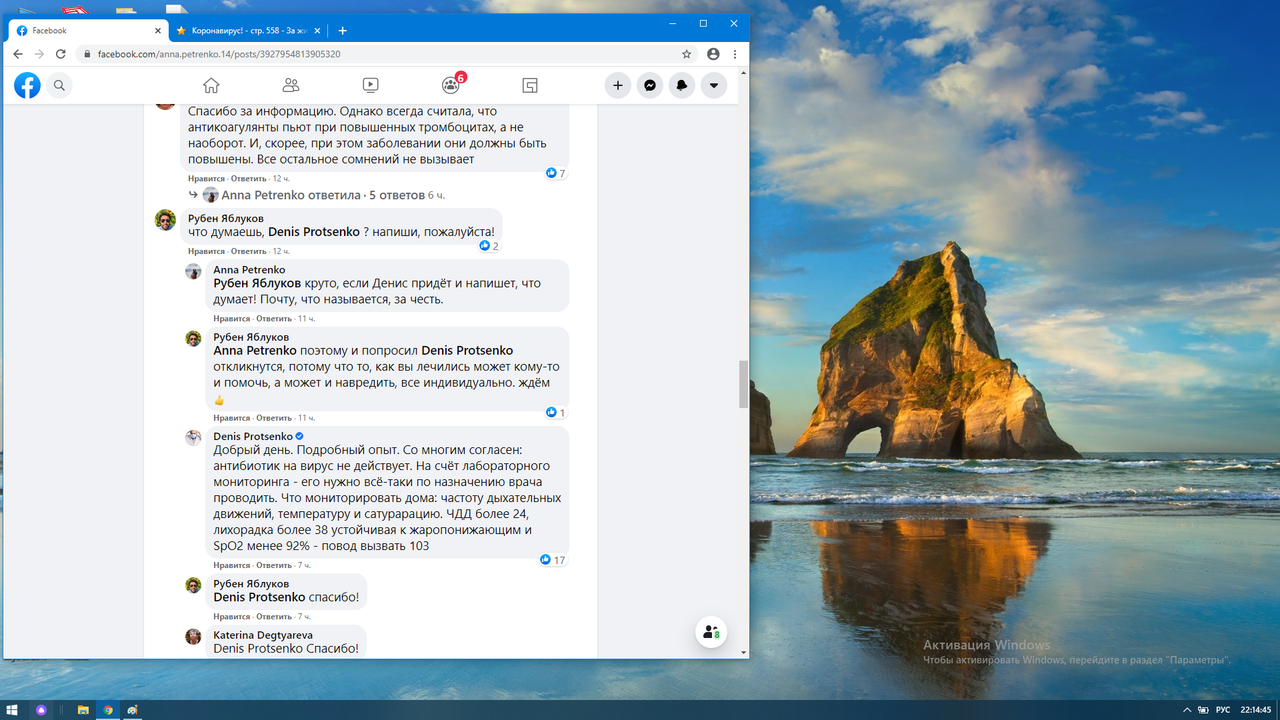Image resolution: width=1280 pixels, height=720 pixels.
Task: Click the Facebook logo
Action: click(27, 85)
